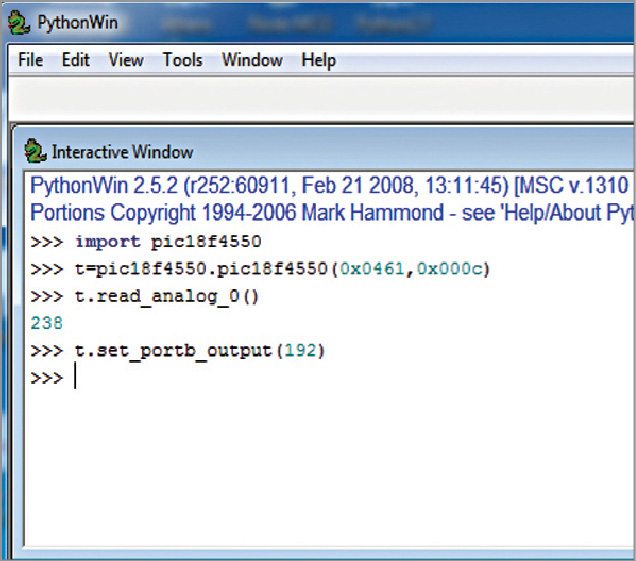This screenshot has width=636, height=561.
Task: Open the View menu
Action: 126,60
